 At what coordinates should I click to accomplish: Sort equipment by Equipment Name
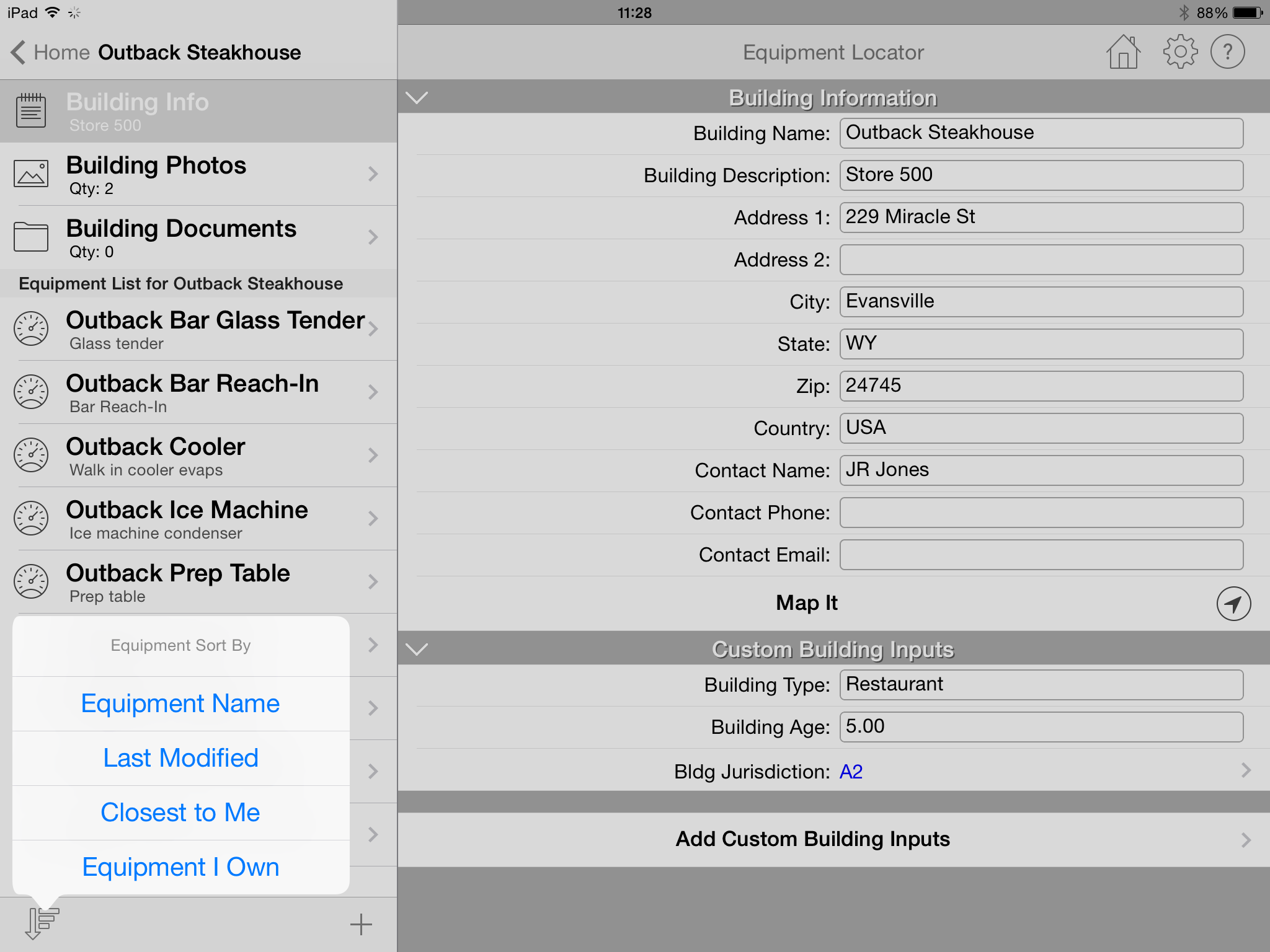point(180,703)
